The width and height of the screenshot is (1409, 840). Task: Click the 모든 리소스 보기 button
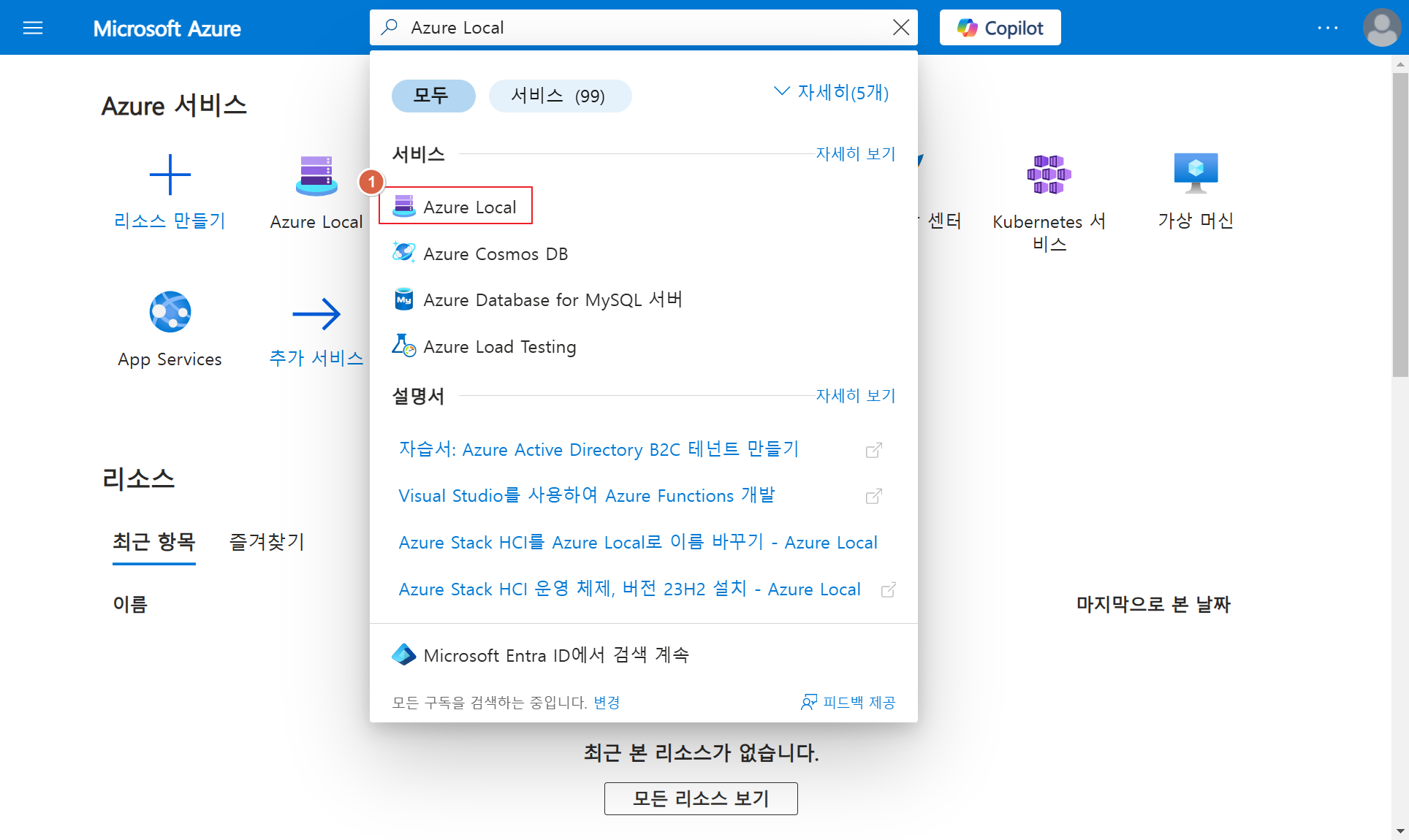point(701,798)
